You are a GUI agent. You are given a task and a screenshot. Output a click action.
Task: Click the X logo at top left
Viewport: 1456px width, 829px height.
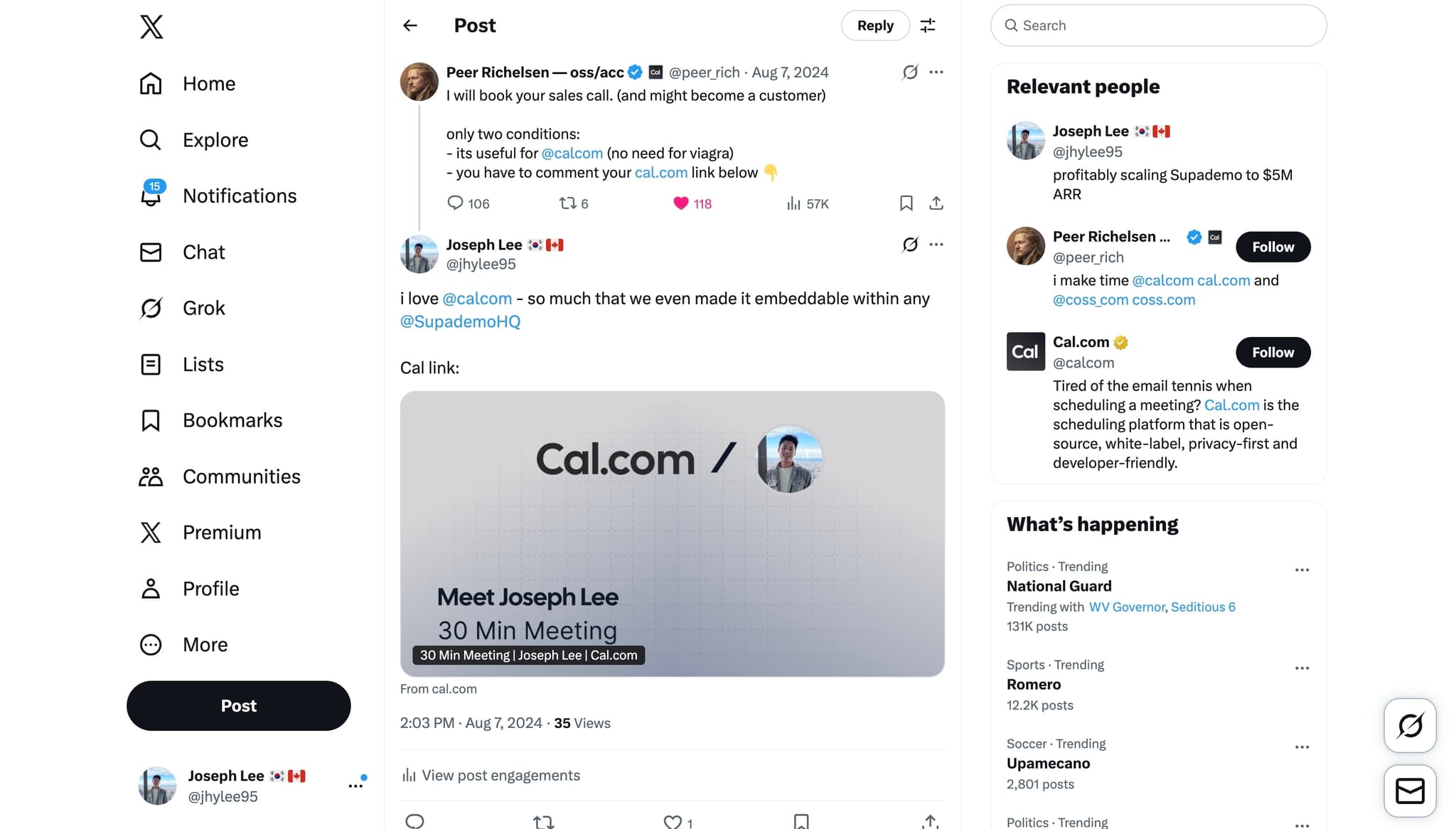pyautogui.click(x=150, y=27)
